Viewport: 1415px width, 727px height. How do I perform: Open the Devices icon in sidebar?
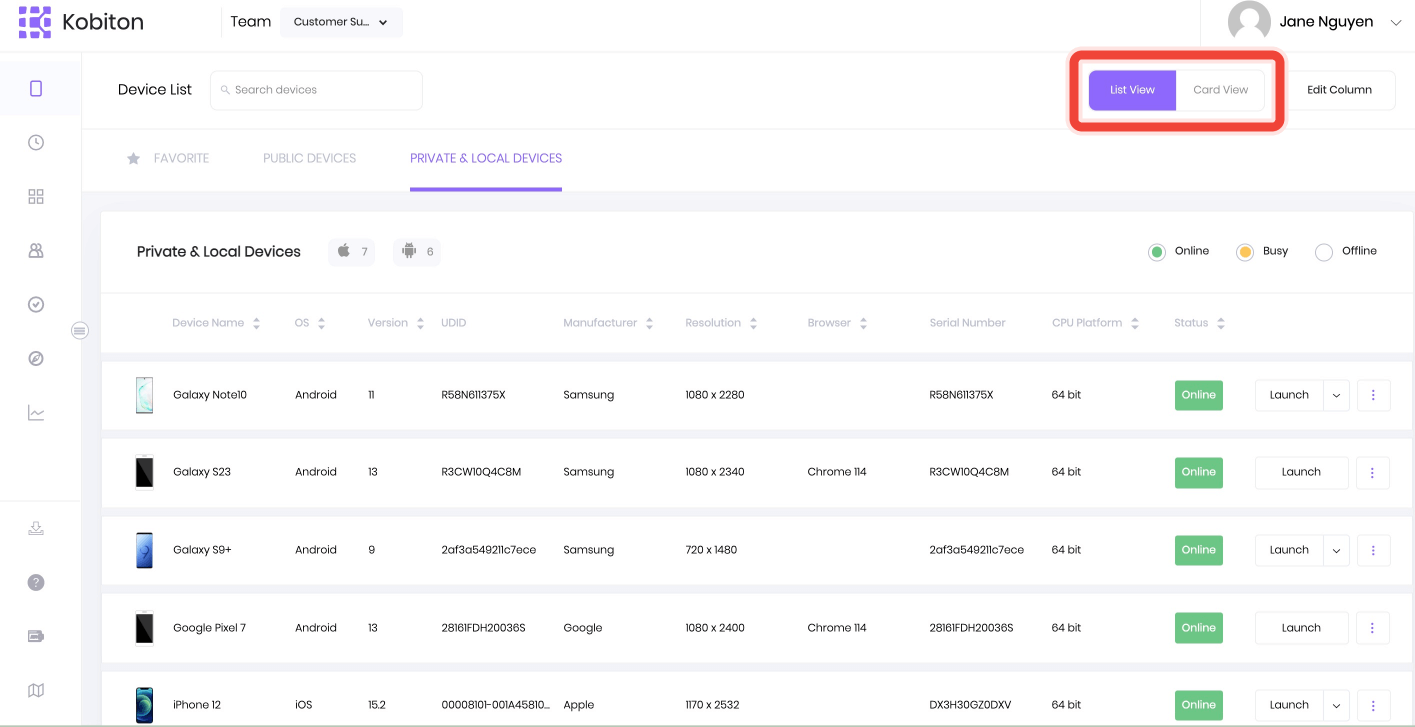(x=36, y=89)
